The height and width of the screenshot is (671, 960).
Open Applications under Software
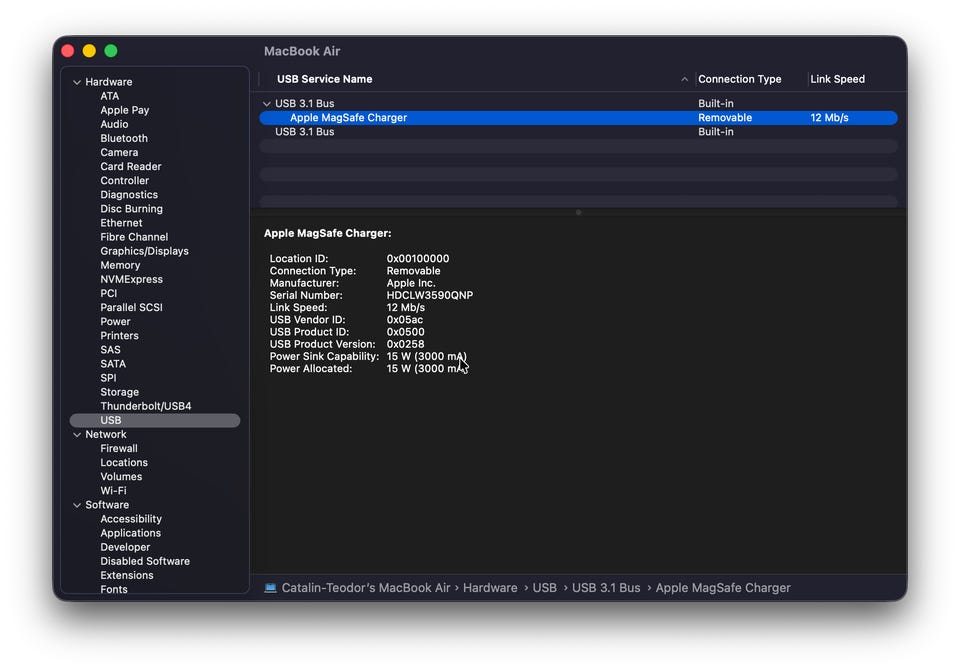pos(130,533)
